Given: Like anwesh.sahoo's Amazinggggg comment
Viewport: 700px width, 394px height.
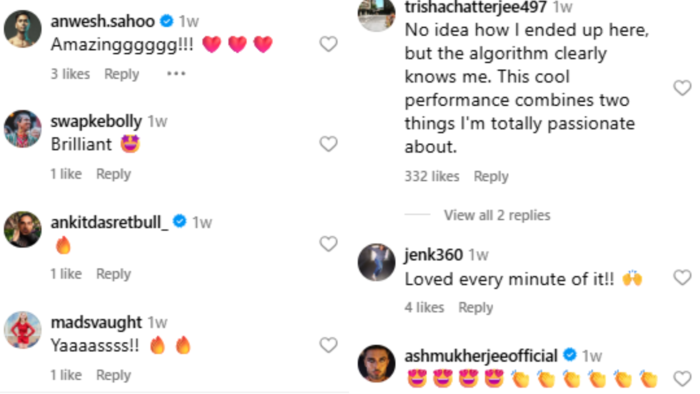Looking at the screenshot, I should point(329,44).
